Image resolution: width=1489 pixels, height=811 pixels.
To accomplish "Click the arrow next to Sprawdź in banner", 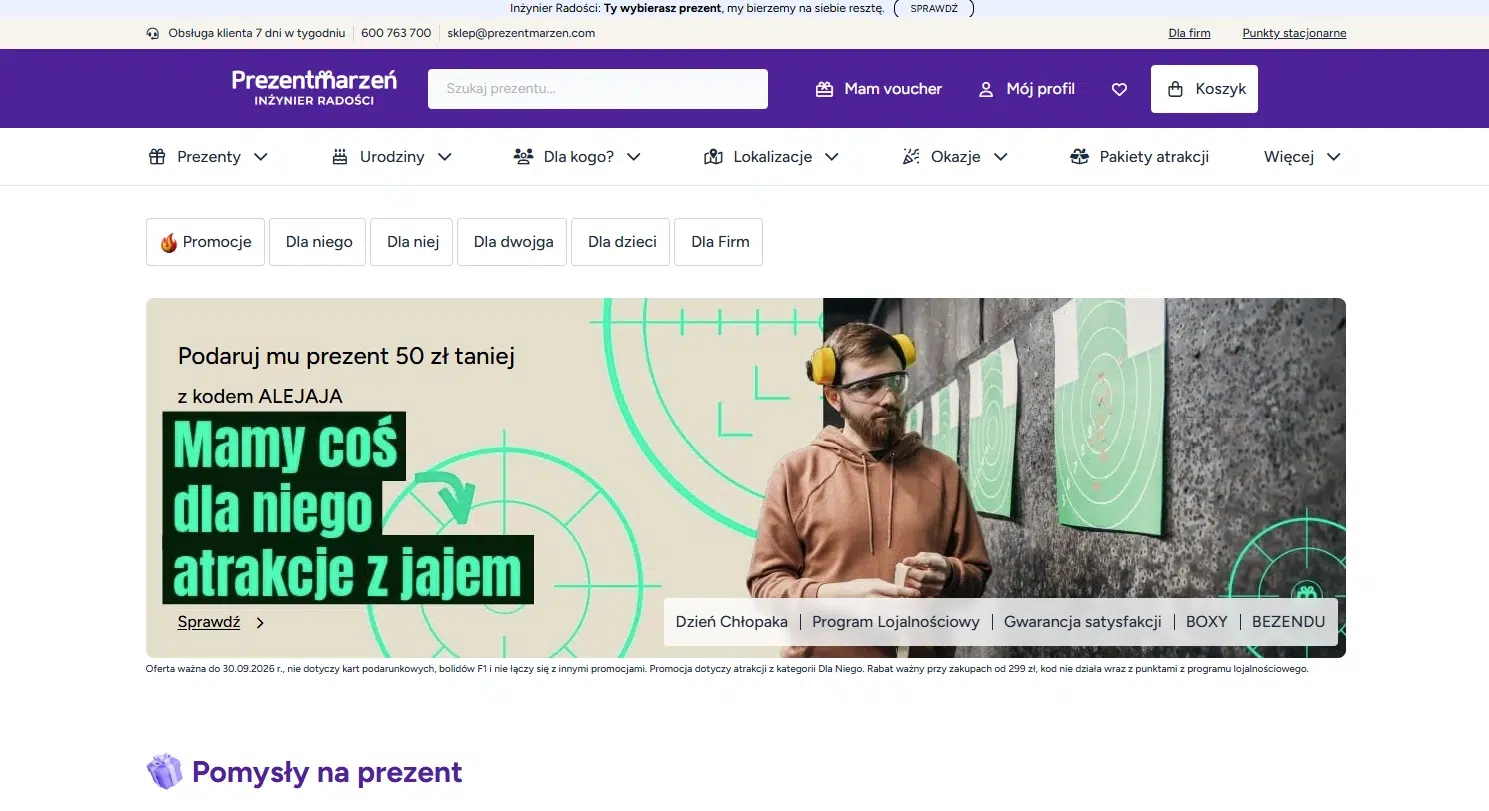I will 260,622.
